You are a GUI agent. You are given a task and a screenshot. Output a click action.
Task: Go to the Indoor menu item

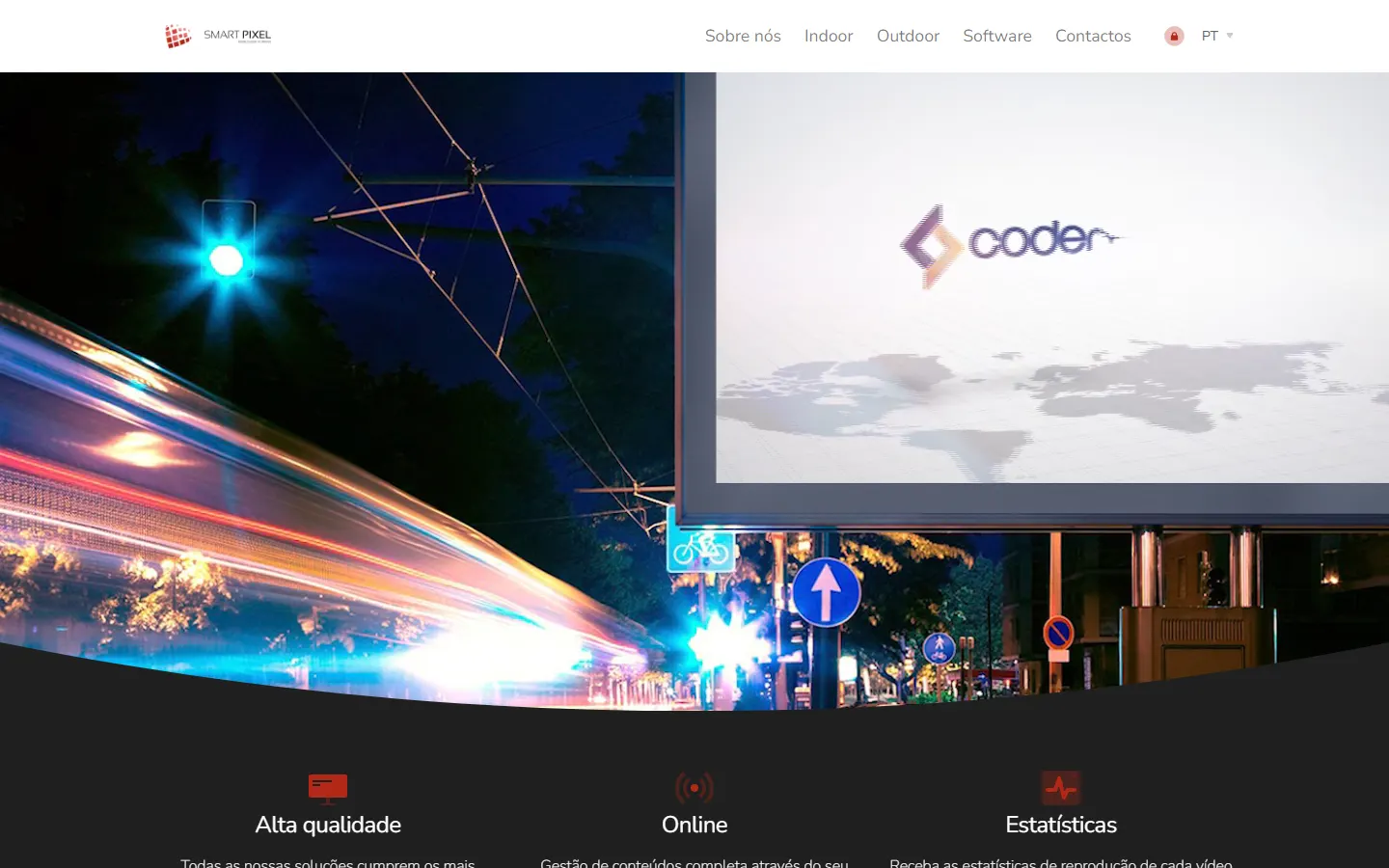point(829,36)
